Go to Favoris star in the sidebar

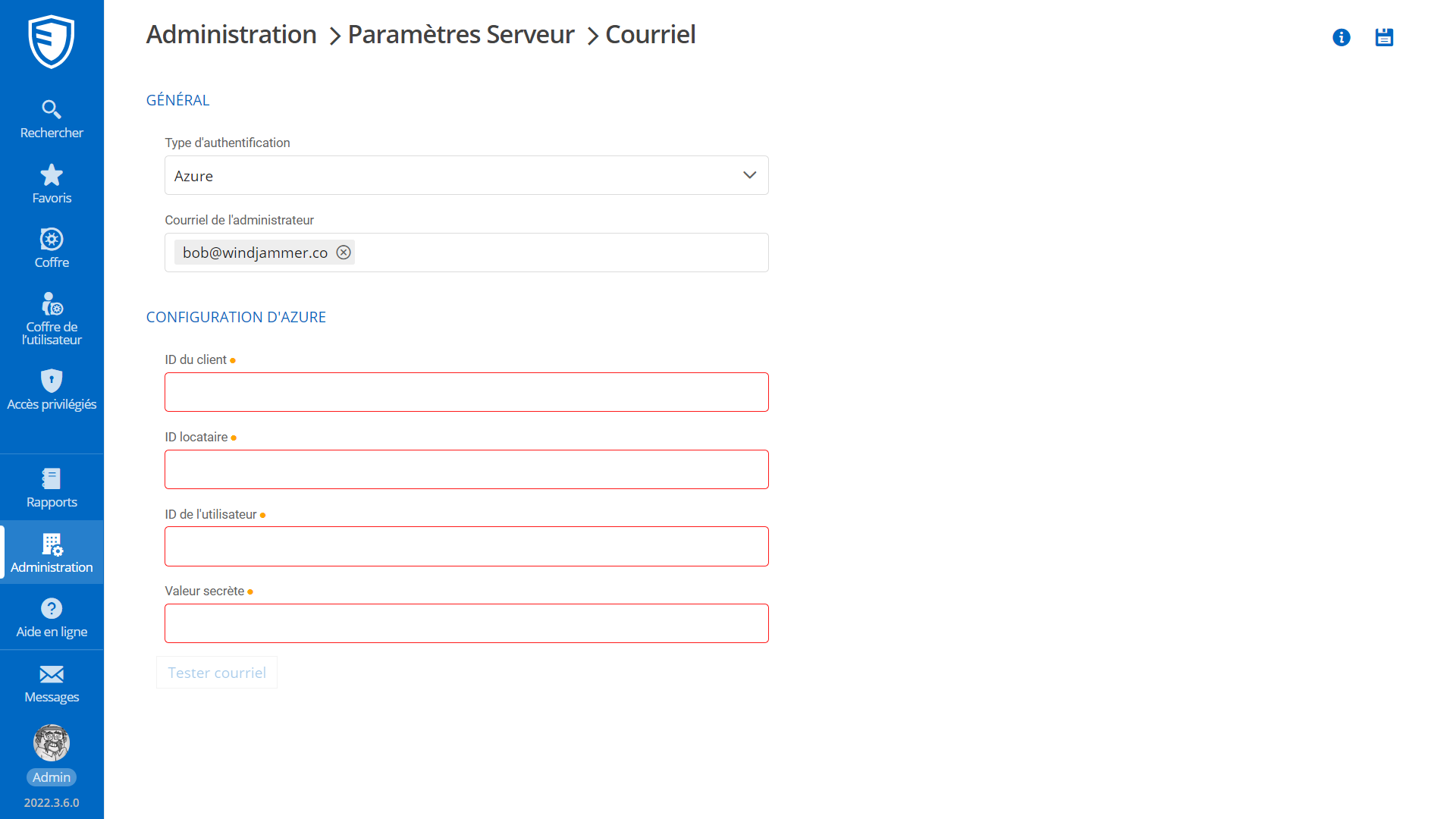click(x=52, y=184)
